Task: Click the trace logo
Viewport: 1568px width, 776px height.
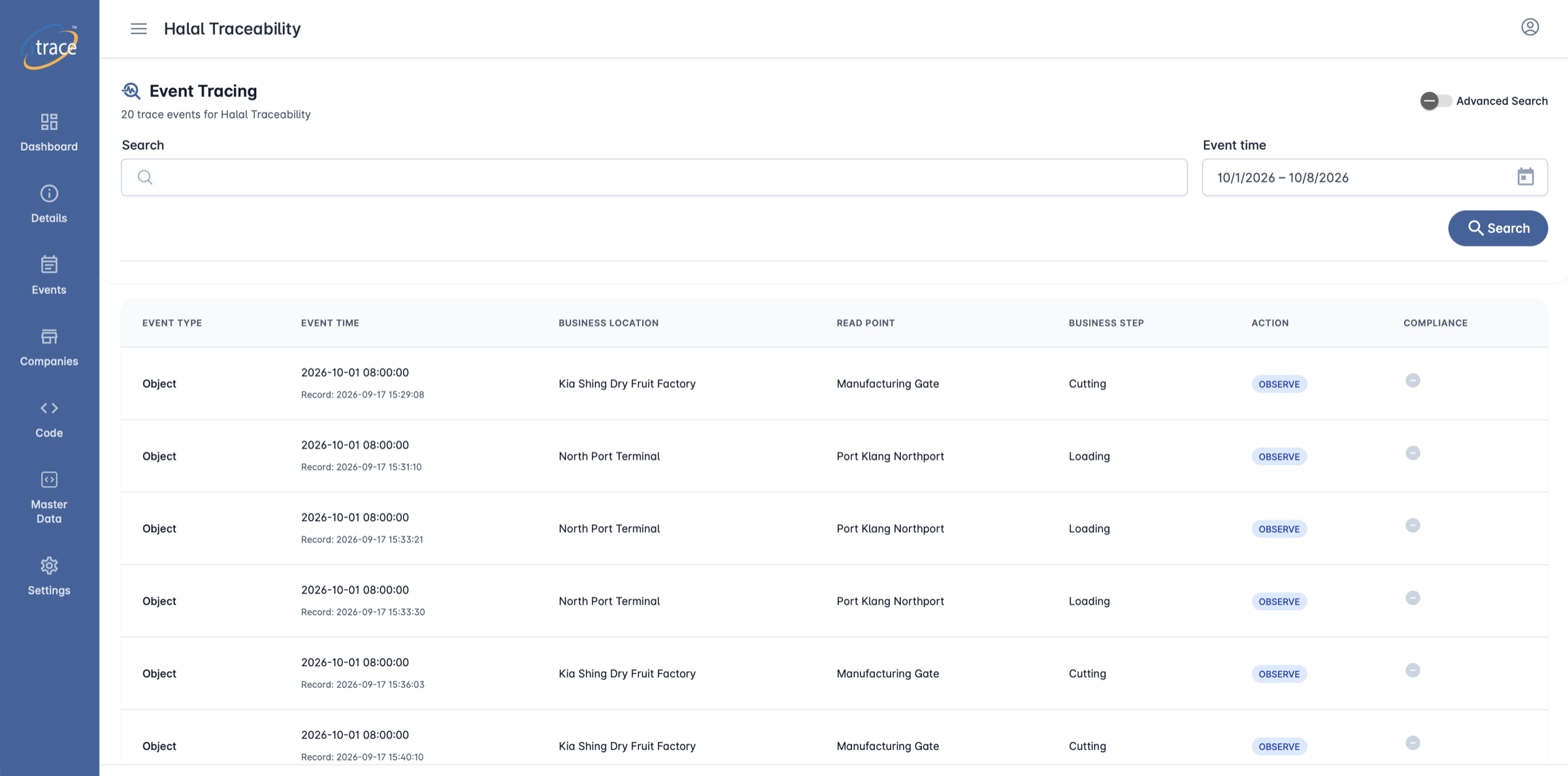Action: 50,46
